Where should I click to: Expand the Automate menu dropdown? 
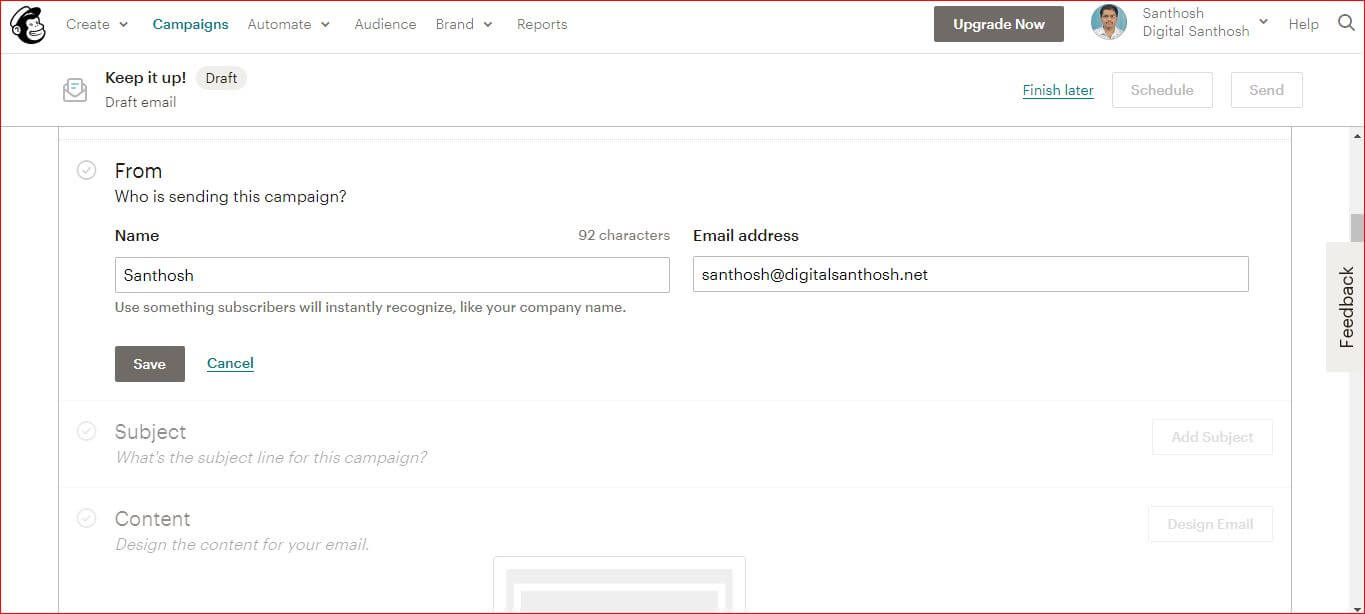pyautogui.click(x=289, y=24)
